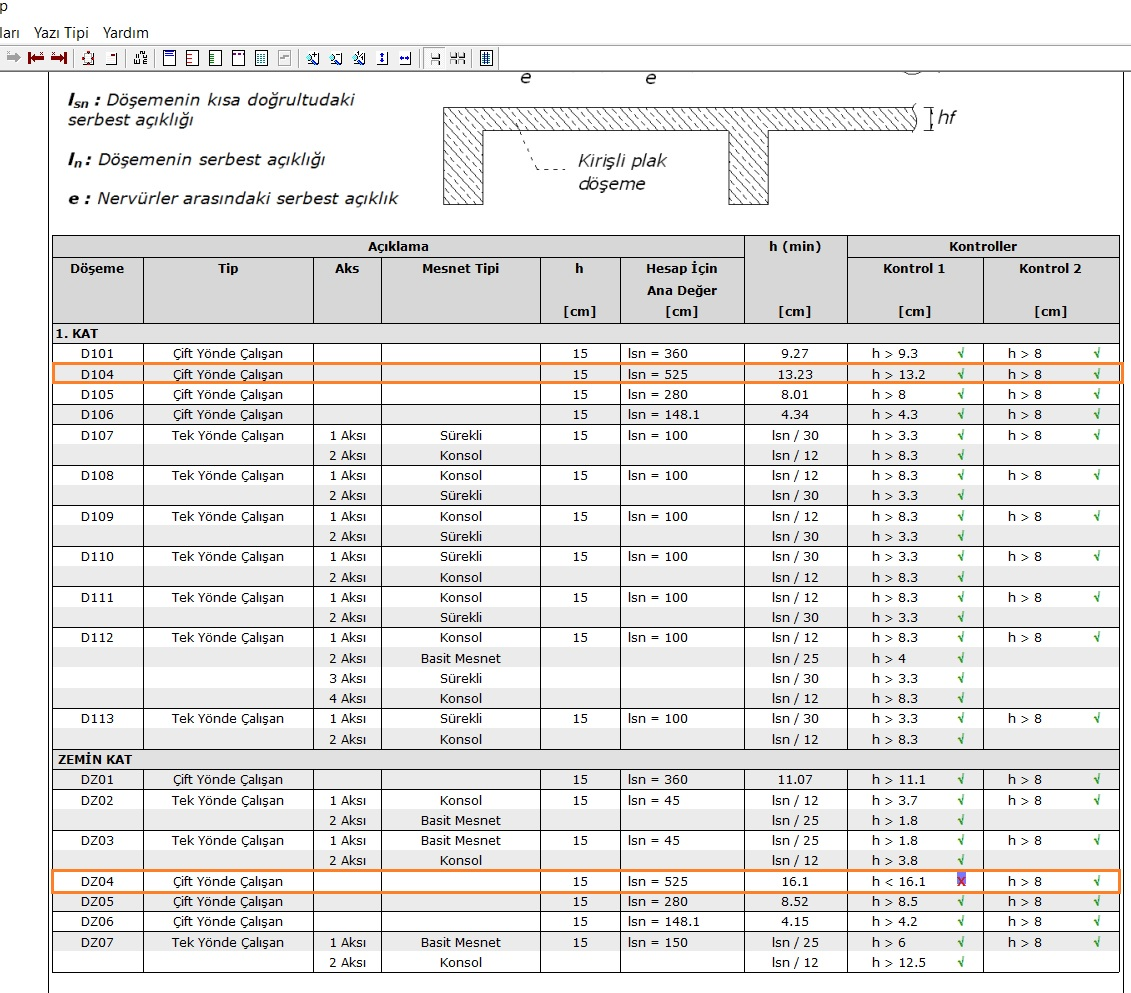This screenshot has width=1131, height=993.
Task: Open the Yazı Tipi menu
Action: click(x=61, y=33)
